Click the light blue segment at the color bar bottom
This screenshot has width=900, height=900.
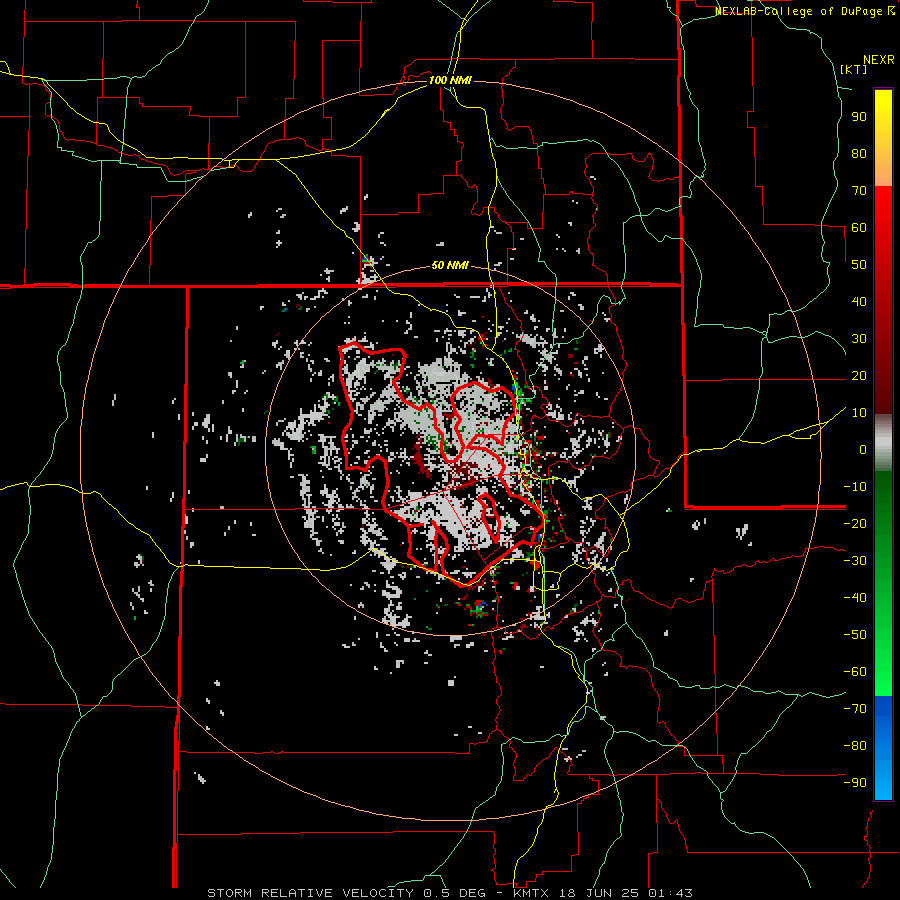[883, 778]
